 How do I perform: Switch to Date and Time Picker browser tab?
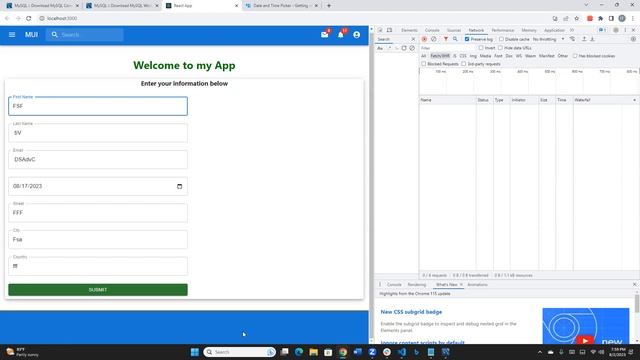pyautogui.click(x=282, y=6)
